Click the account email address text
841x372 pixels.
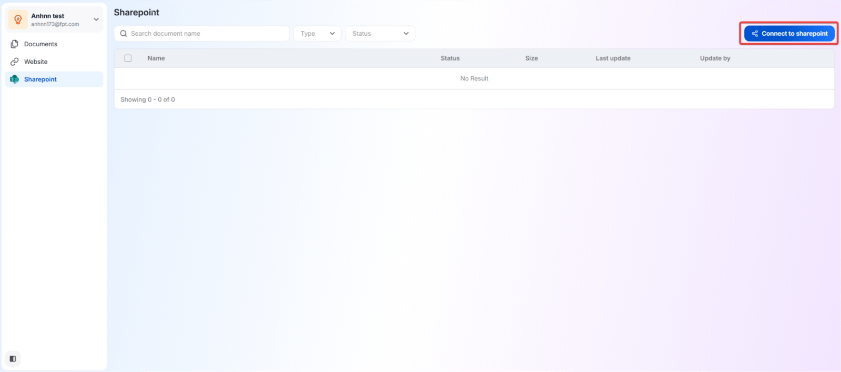[x=55, y=24]
